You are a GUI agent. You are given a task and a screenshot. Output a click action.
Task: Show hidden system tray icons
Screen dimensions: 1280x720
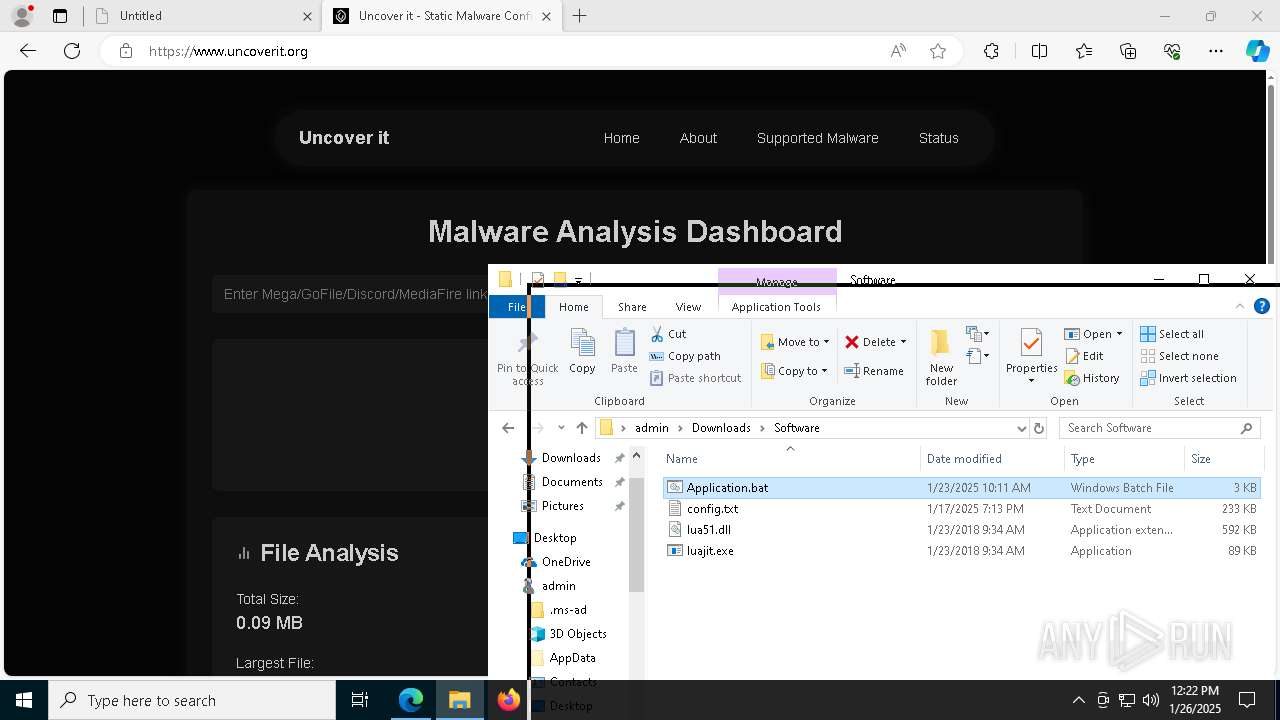pyautogui.click(x=1078, y=700)
